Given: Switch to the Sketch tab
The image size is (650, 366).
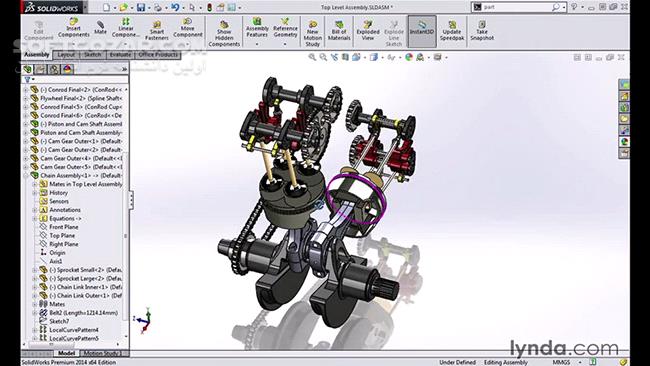Looking at the screenshot, I should (93, 55).
